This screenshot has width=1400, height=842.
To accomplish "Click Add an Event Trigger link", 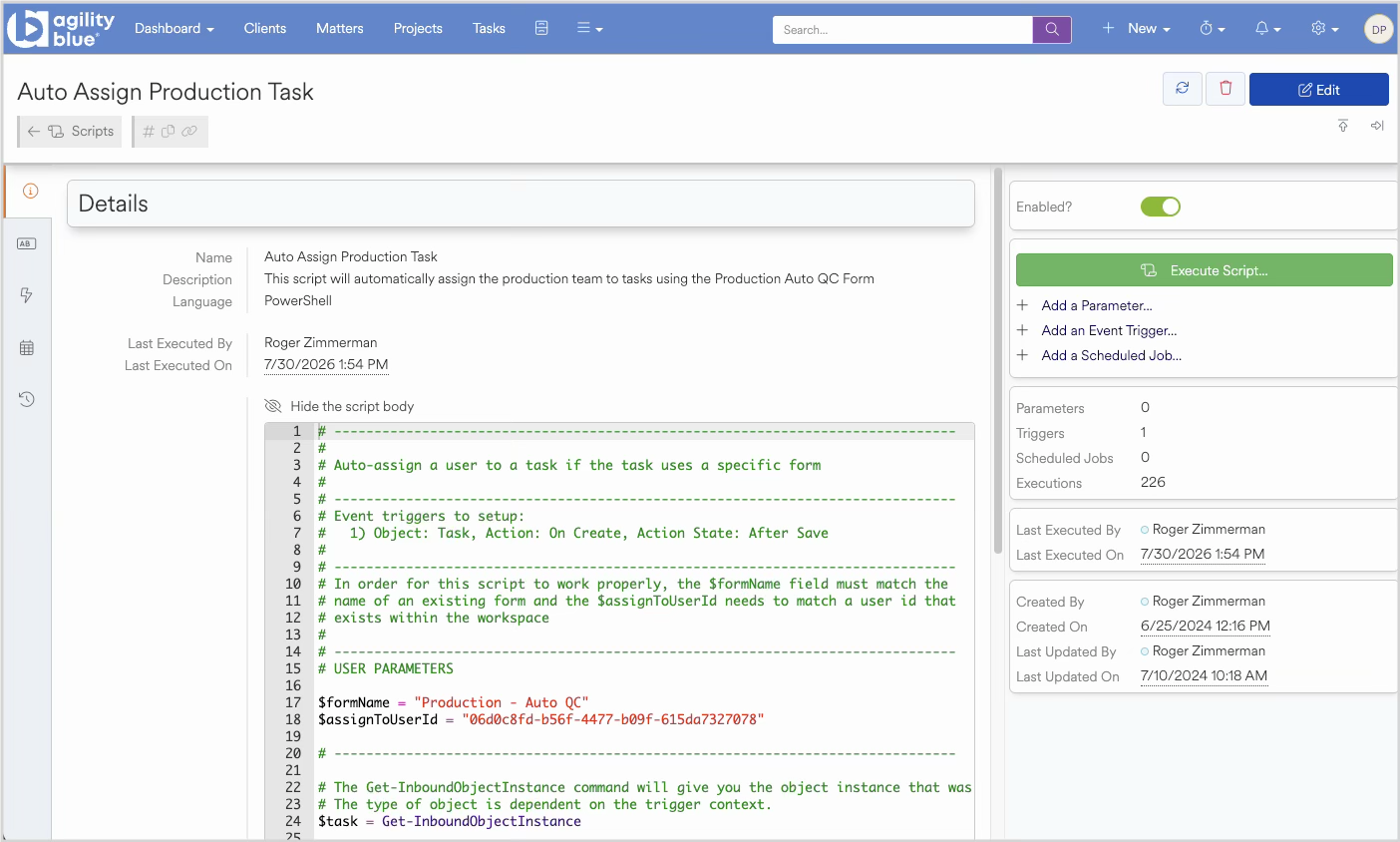I will click(1109, 330).
